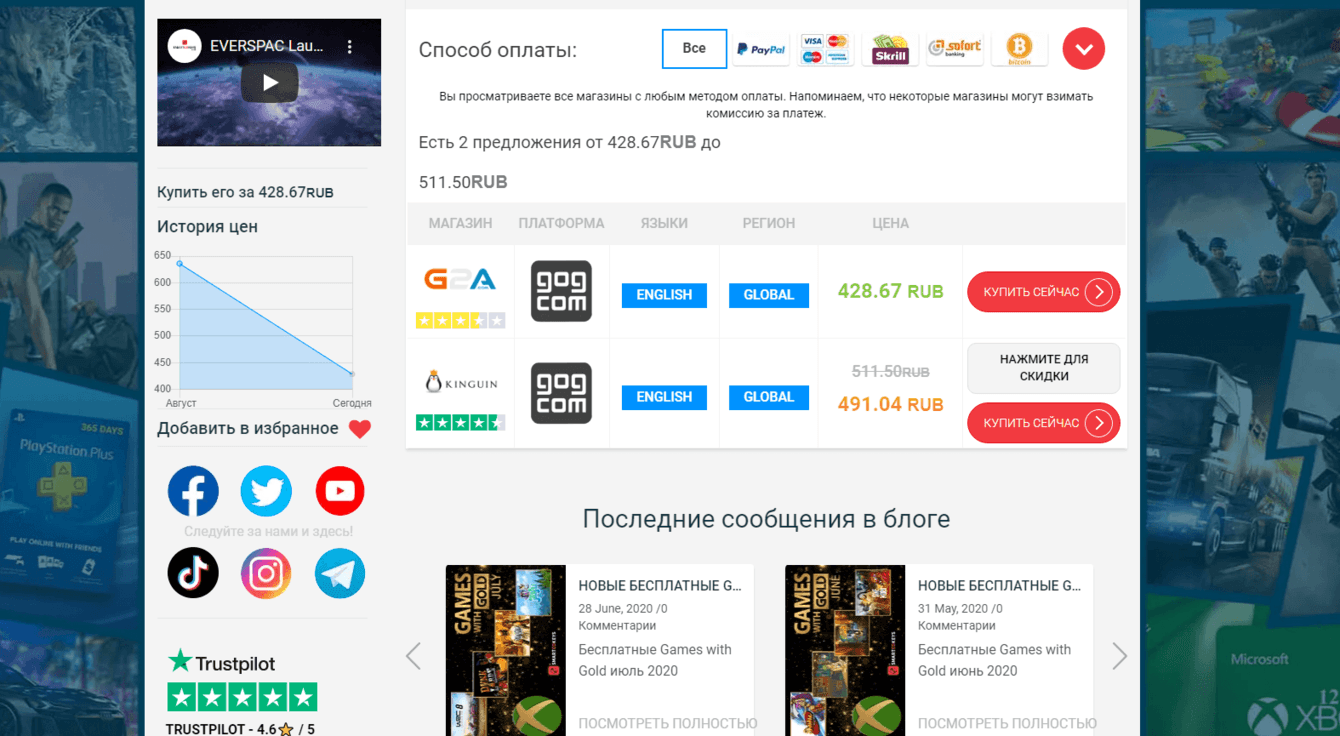The width and height of the screenshot is (1340, 736).
Task: Play the EVERSPACE launch trailer video
Action: pyautogui.click(x=269, y=83)
